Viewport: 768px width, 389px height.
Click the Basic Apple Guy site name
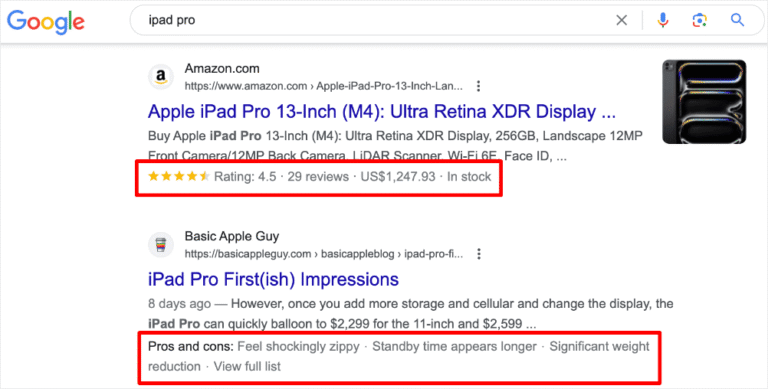coord(232,236)
